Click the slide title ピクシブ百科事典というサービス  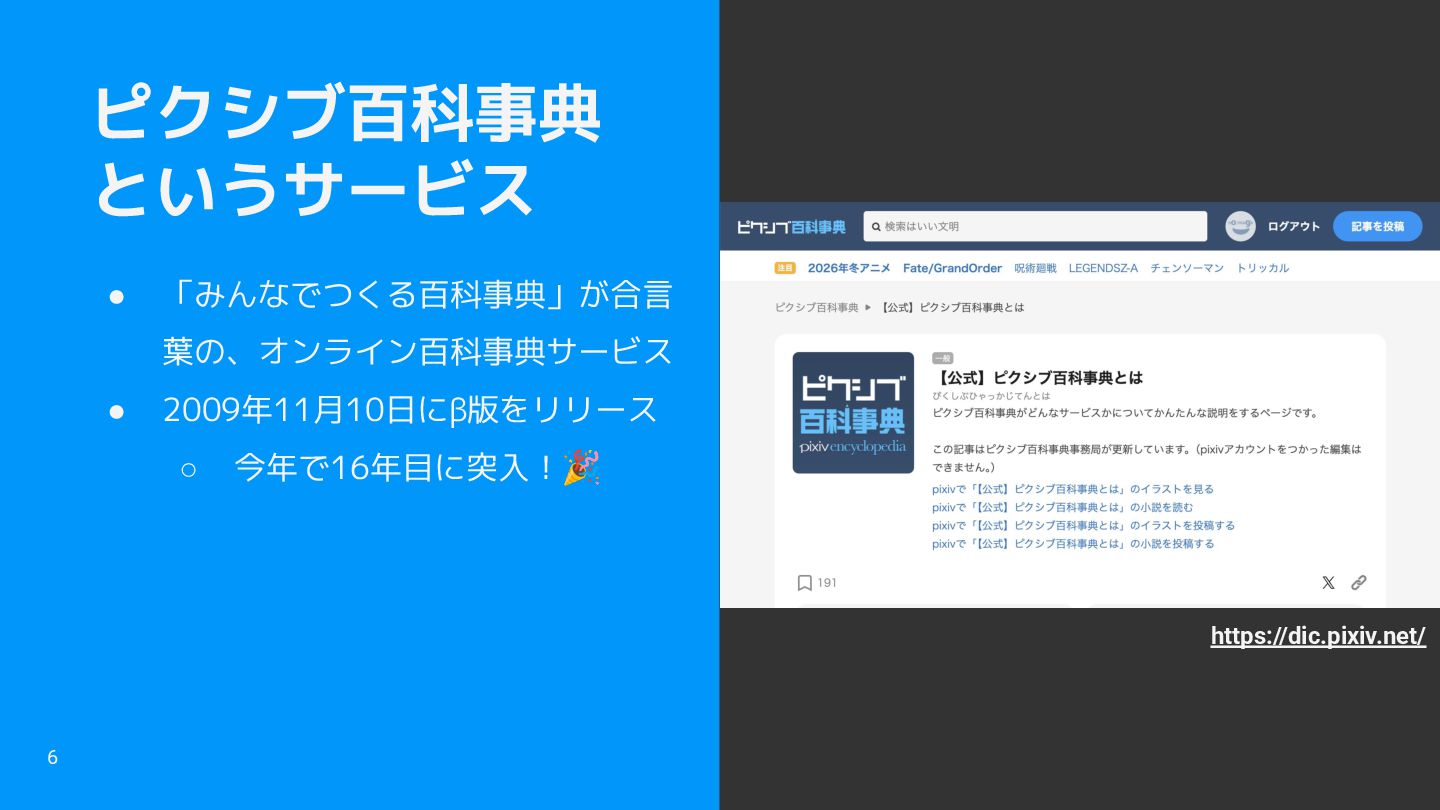pyautogui.click(x=347, y=152)
